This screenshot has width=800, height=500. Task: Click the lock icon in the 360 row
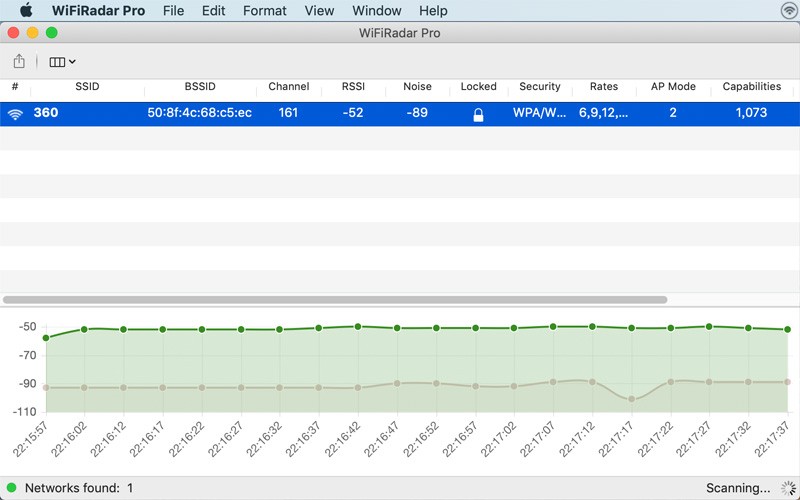(478, 115)
